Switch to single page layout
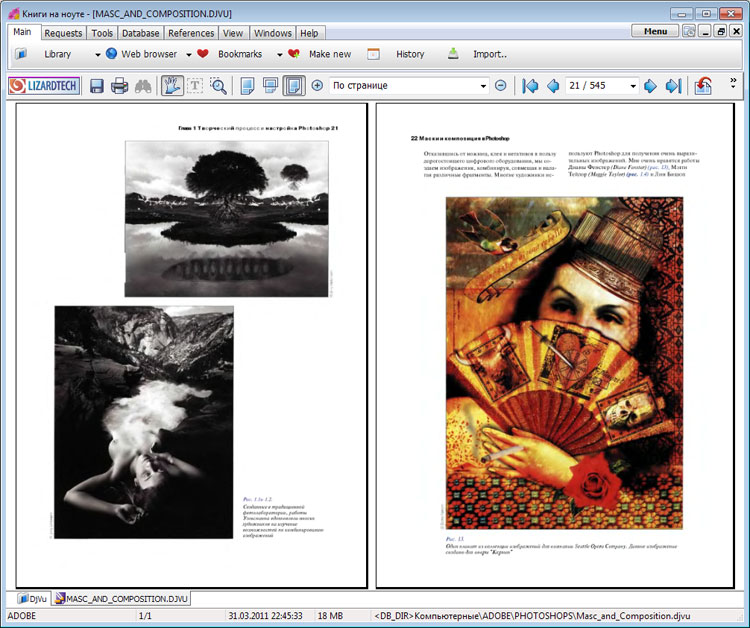 [247, 86]
